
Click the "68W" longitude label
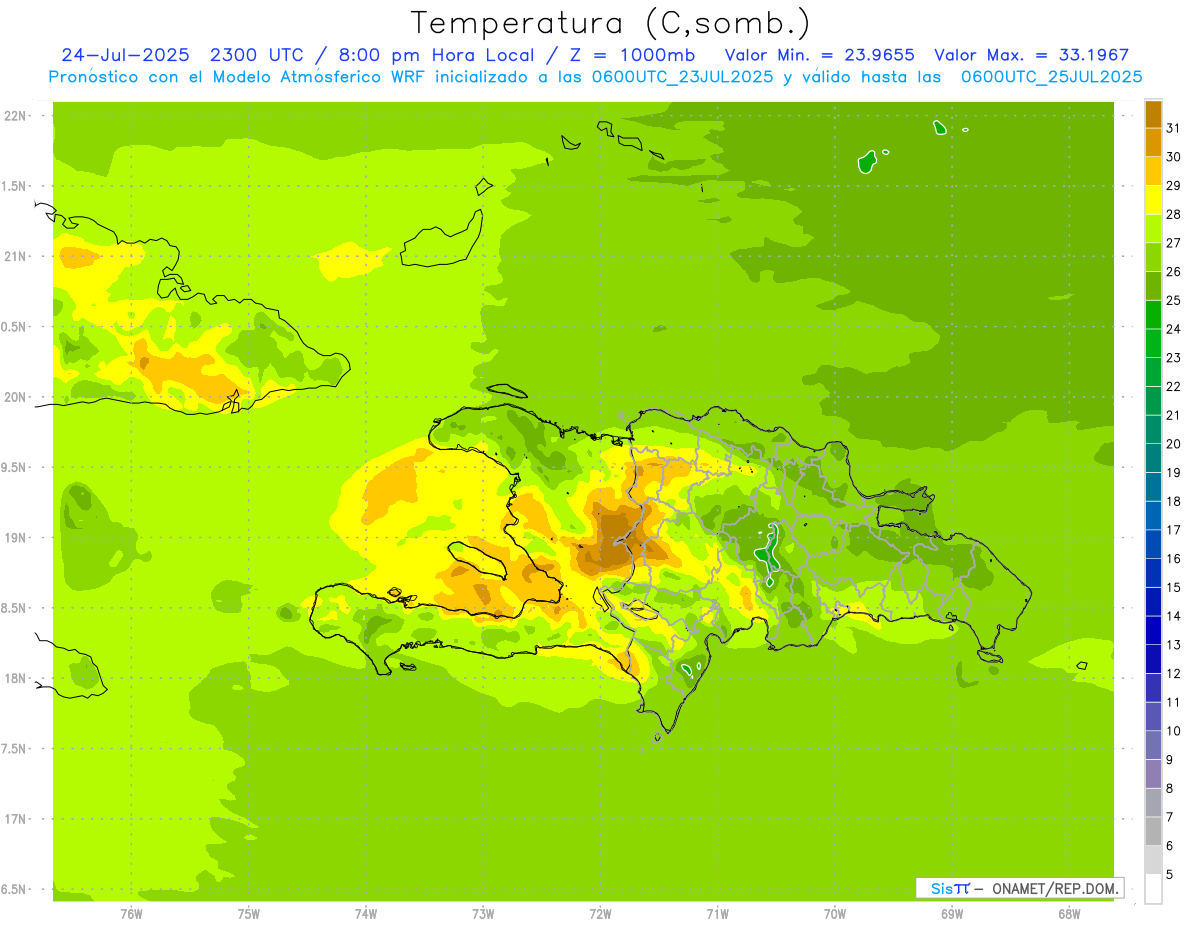click(1069, 913)
